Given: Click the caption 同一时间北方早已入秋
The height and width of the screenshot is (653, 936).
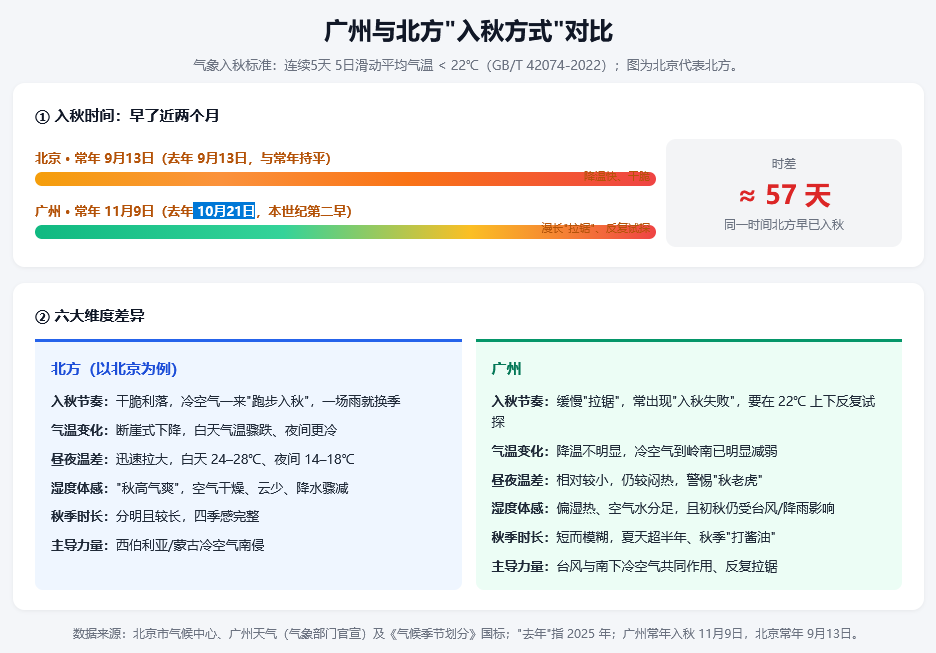Looking at the screenshot, I should pos(784,225).
